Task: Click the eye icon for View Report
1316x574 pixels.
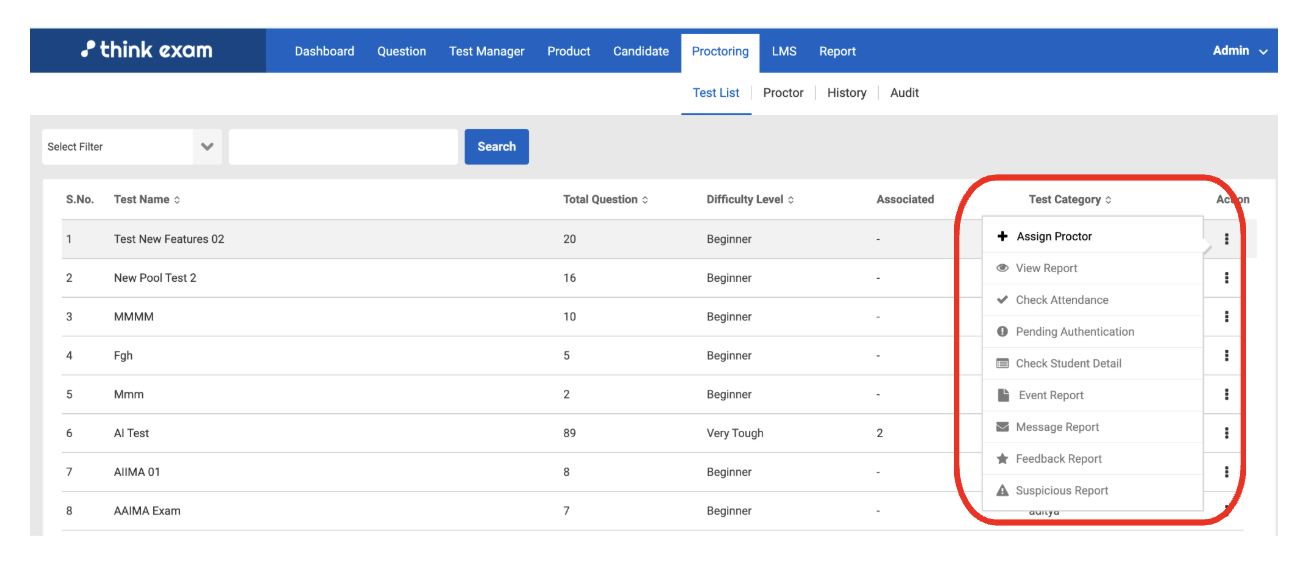Action: click(1002, 268)
